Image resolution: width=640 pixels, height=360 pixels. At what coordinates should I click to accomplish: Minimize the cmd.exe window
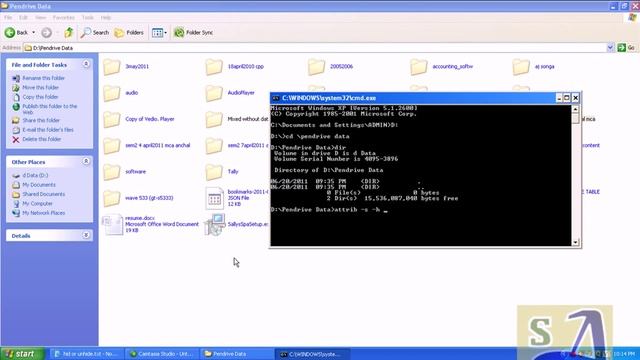point(559,98)
